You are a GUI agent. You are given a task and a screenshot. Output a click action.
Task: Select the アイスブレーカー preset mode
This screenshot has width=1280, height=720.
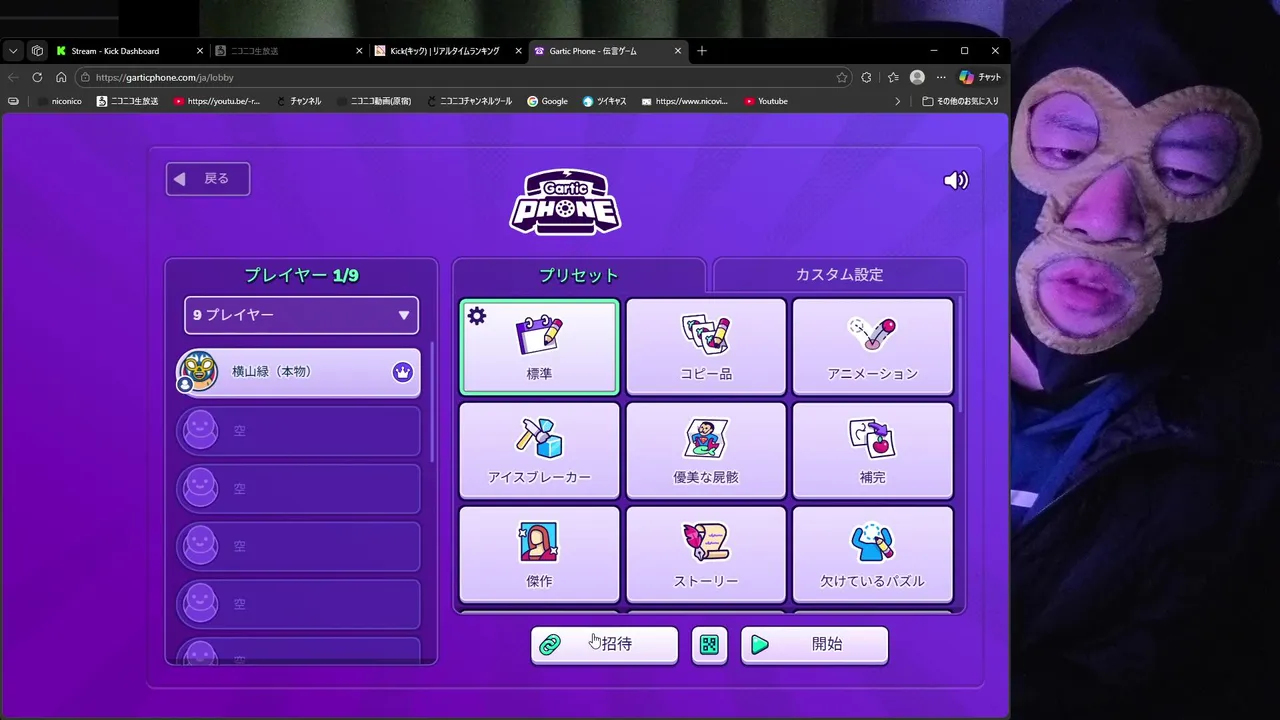[539, 450]
